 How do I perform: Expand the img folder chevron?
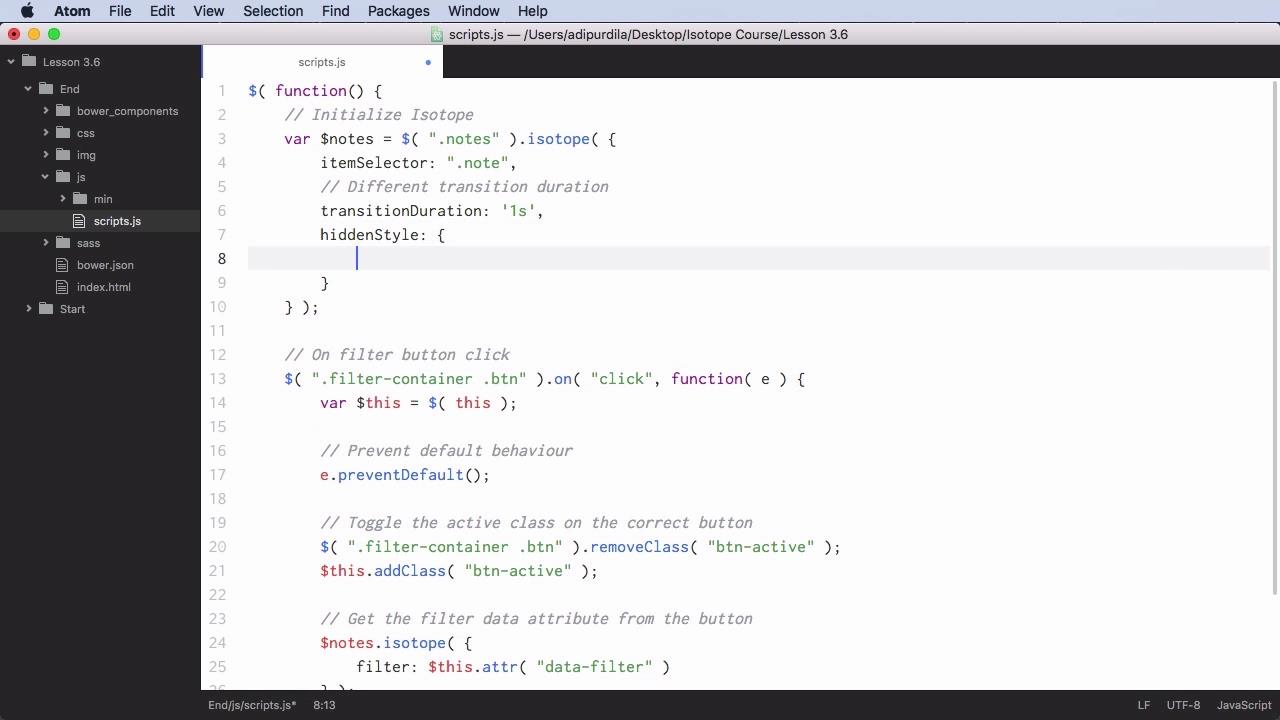pos(46,155)
